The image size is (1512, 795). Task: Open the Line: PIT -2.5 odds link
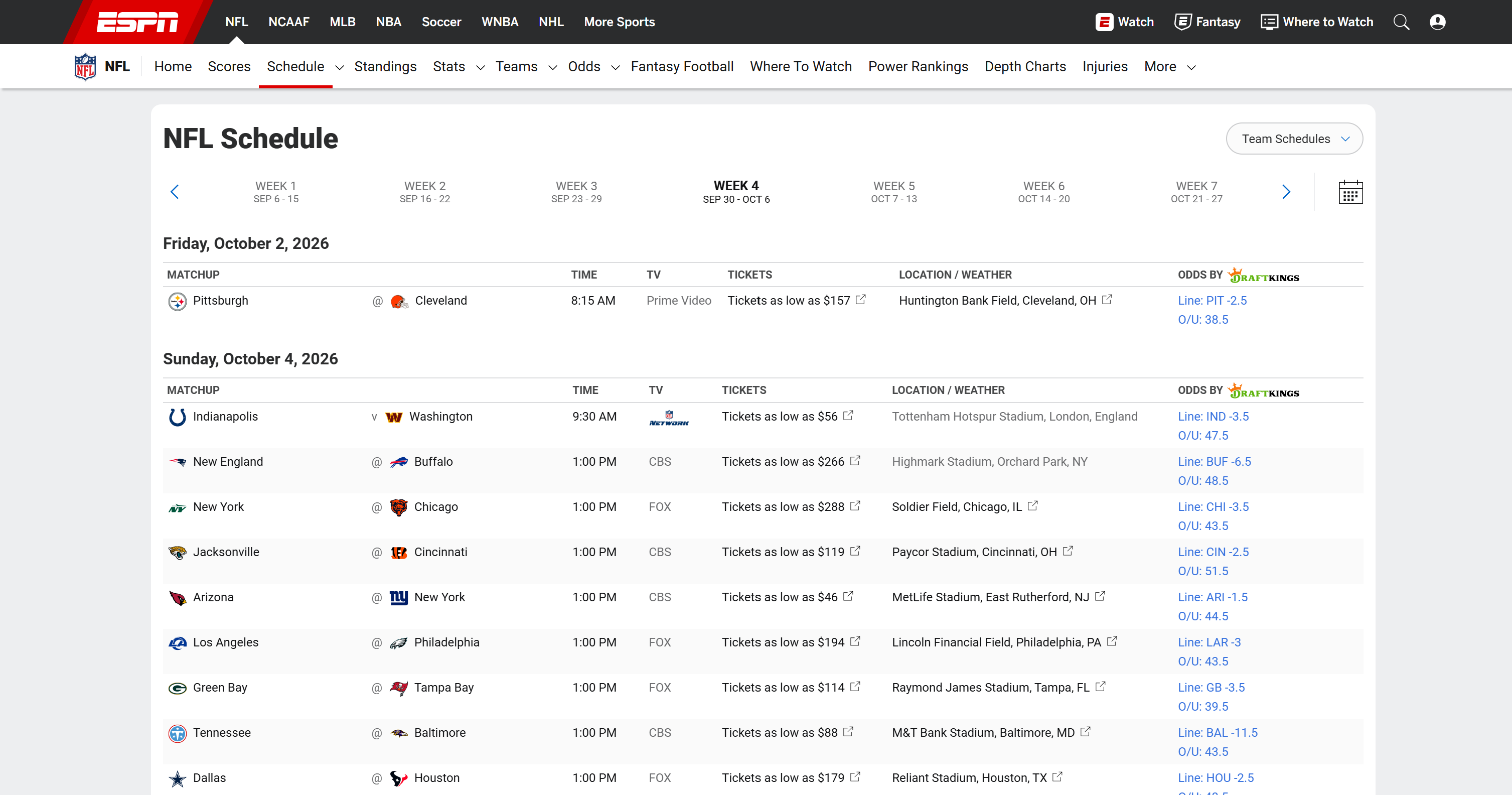click(x=1212, y=301)
